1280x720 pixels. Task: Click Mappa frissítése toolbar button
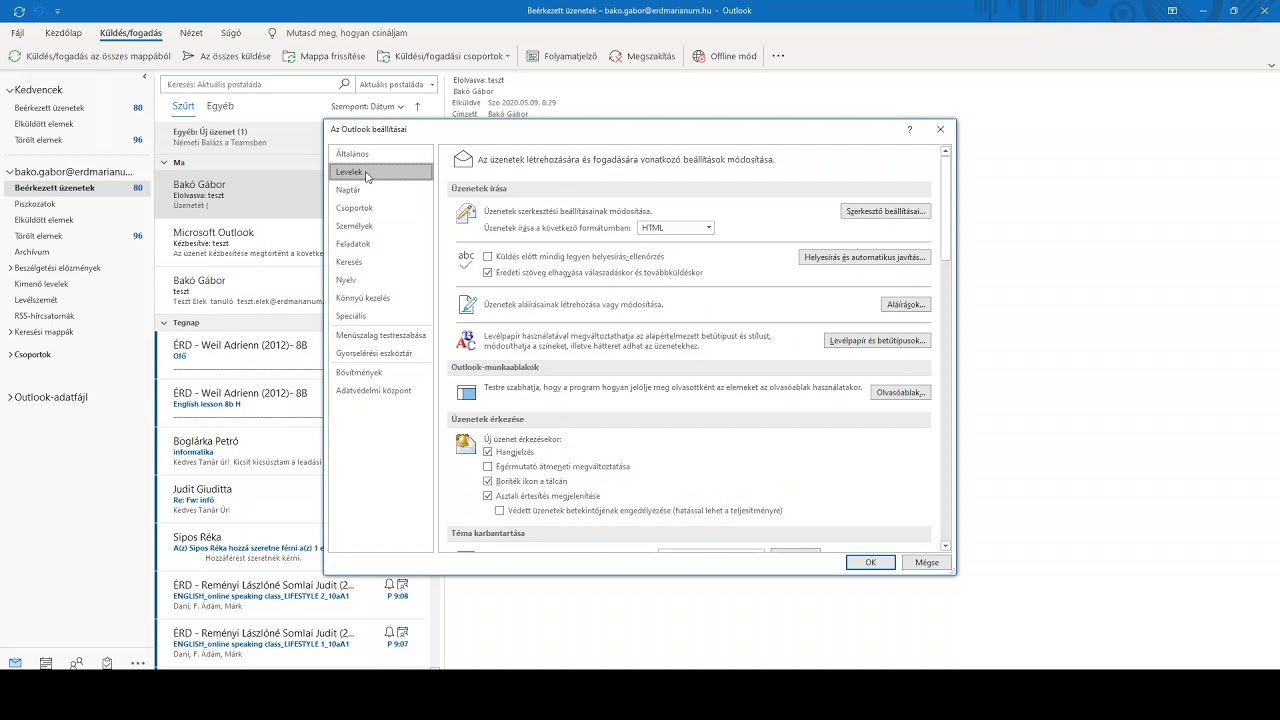tap(324, 56)
